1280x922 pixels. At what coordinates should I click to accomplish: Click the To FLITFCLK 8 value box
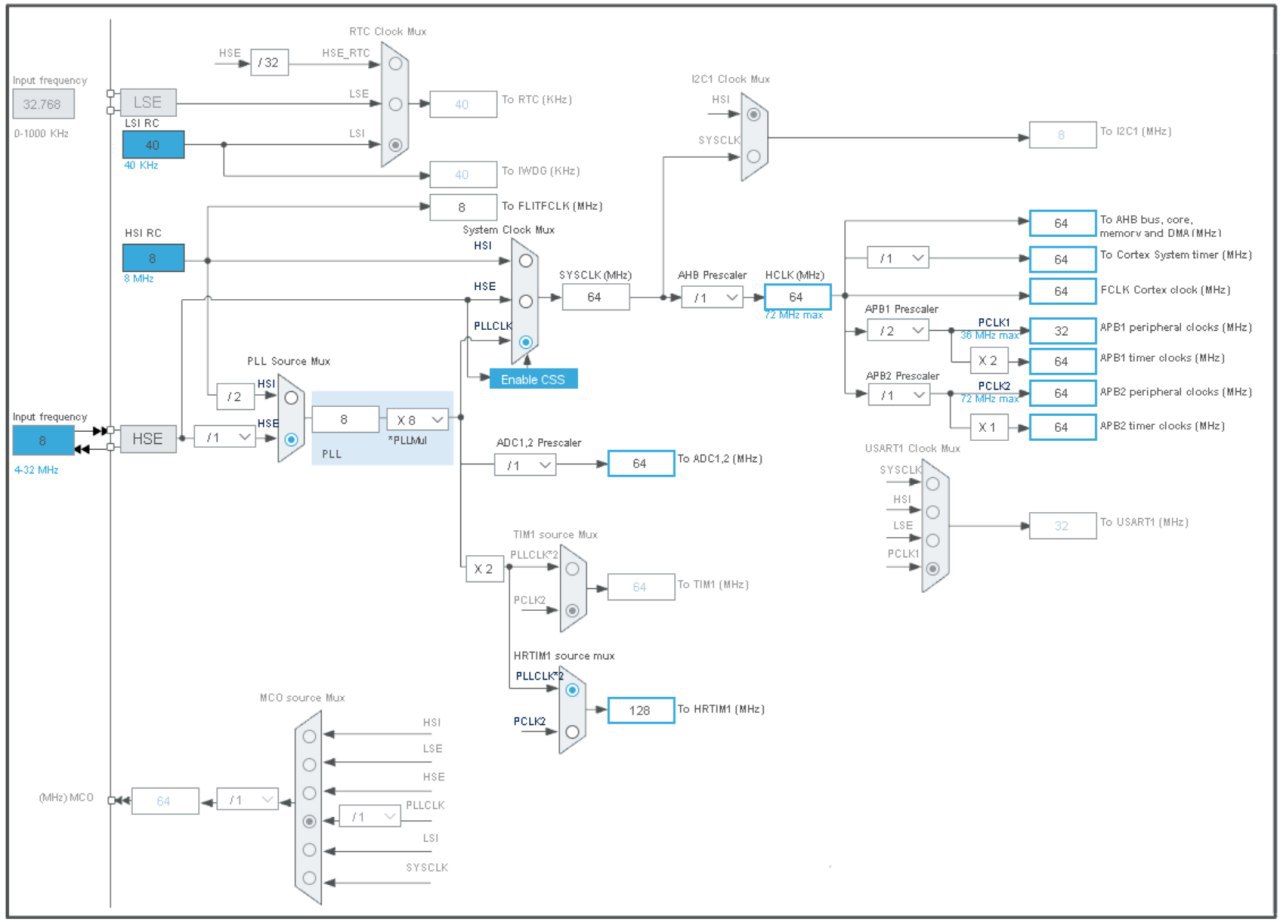(462, 207)
